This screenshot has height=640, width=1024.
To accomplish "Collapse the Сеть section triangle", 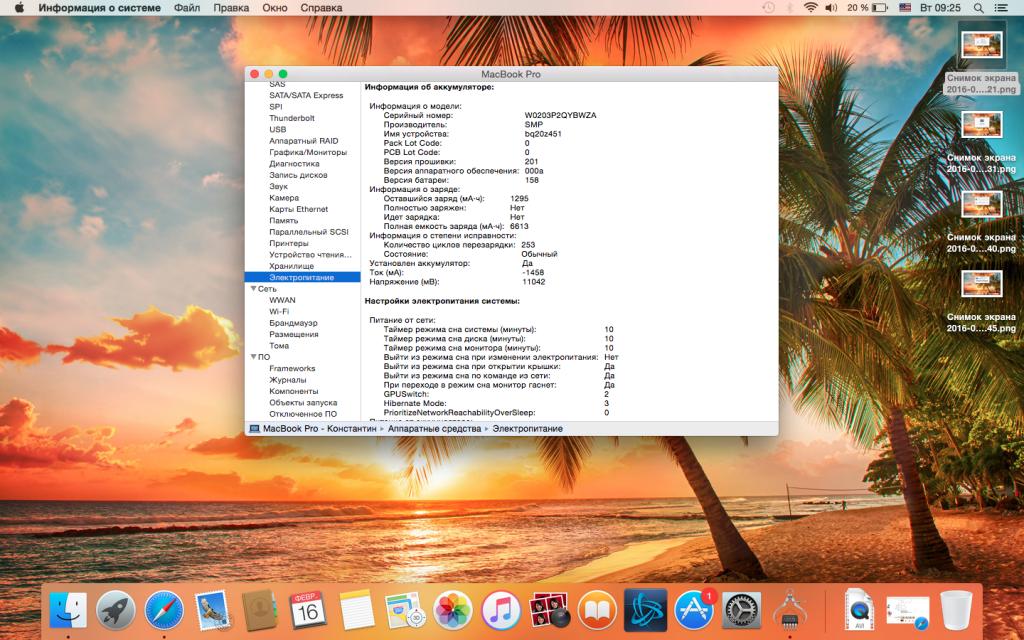I will 253,289.
